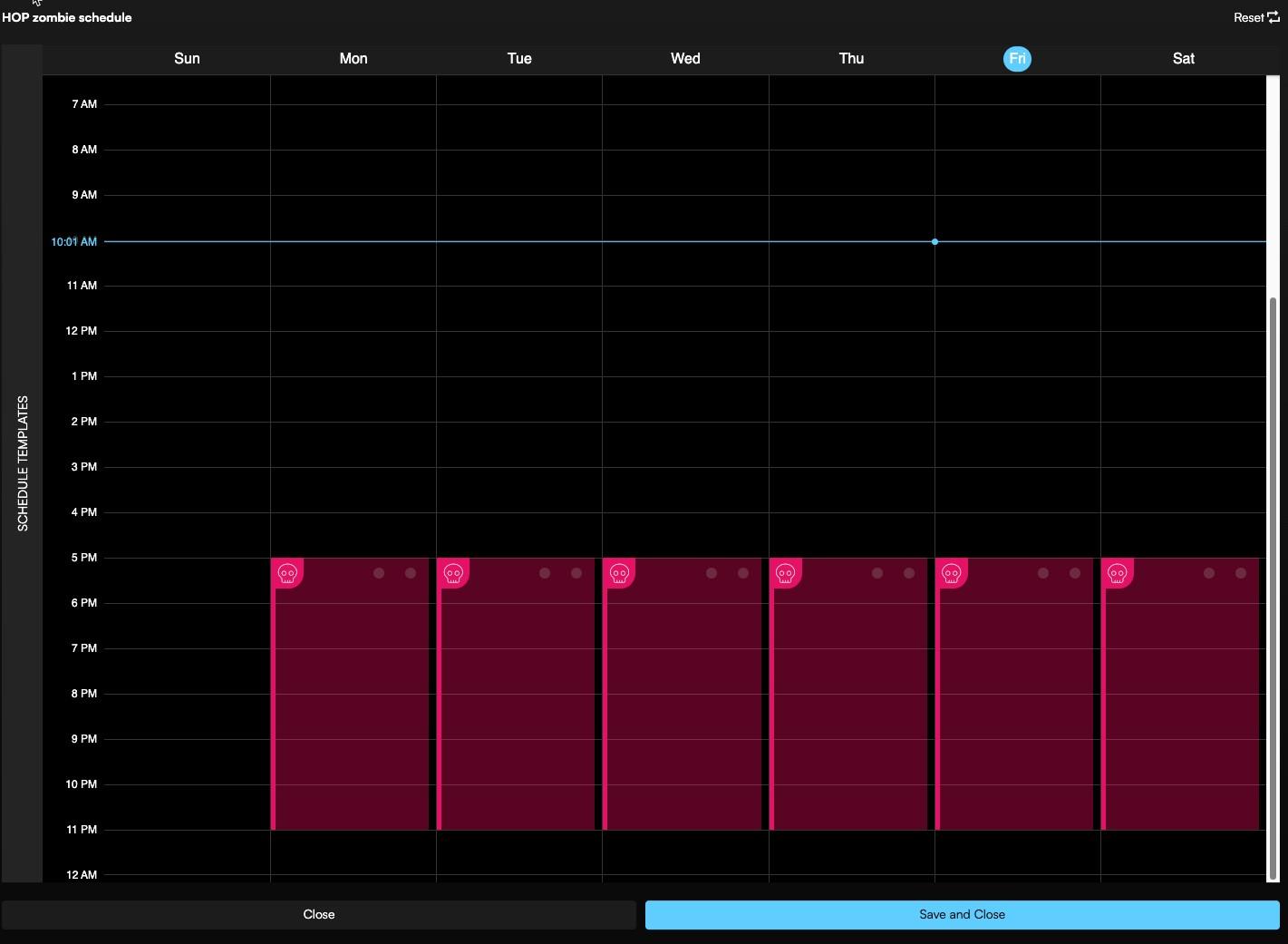Click the right dot on Friday's zombie block
1288x944 pixels.
1075,573
